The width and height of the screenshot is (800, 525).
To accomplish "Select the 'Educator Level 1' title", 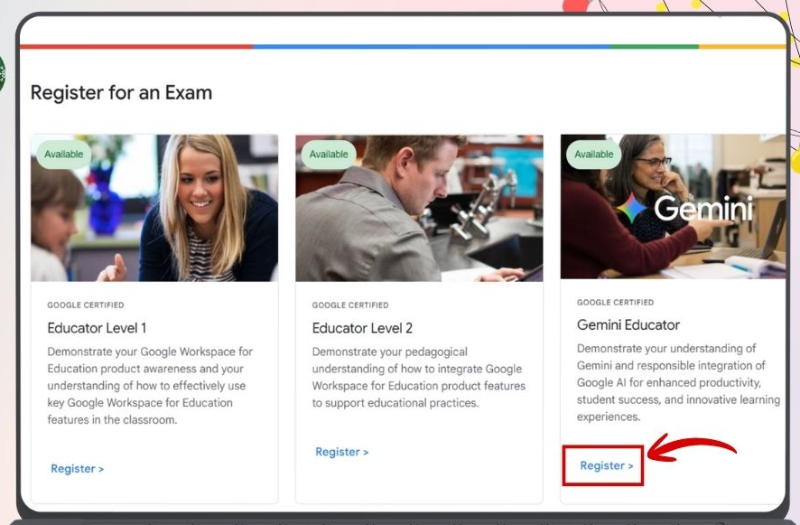I will [x=97, y=328].
